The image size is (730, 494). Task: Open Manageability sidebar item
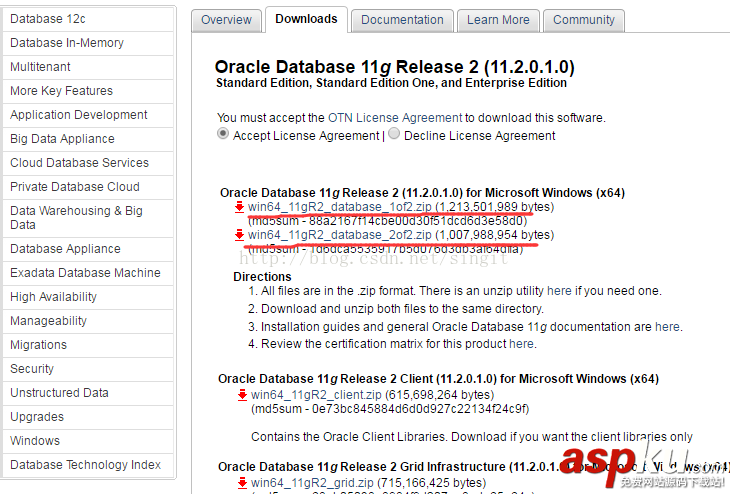[x=88, y=321]
